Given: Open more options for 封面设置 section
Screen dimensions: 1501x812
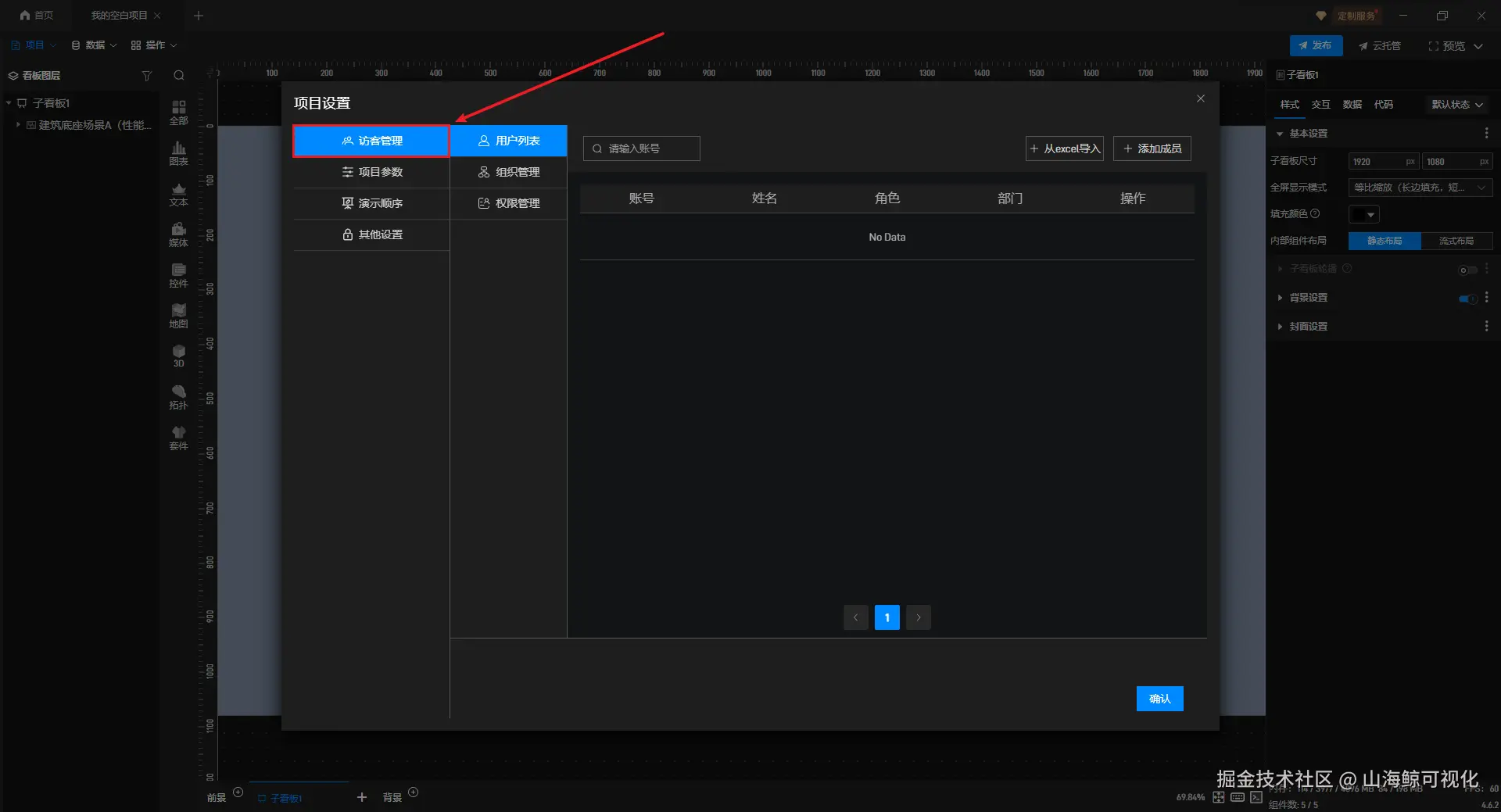Looking at the screenshot, I should pos(1487,327).
